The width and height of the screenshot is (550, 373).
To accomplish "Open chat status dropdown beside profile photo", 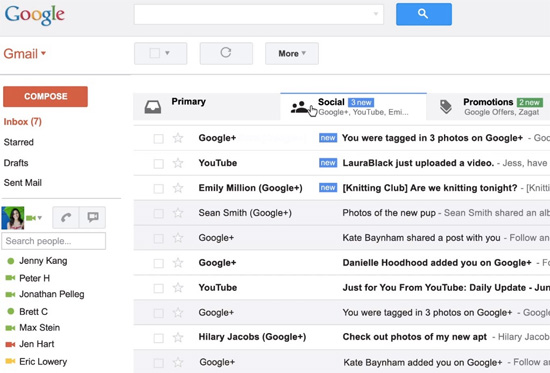I will click(x=40, y=218).
